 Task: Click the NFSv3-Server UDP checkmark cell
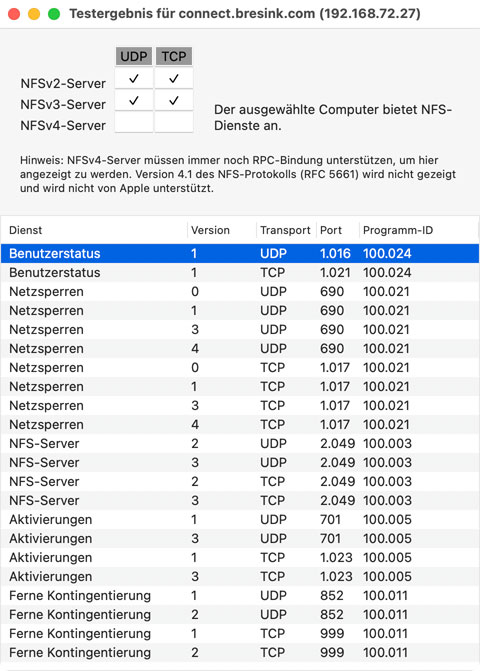[134, 100]
